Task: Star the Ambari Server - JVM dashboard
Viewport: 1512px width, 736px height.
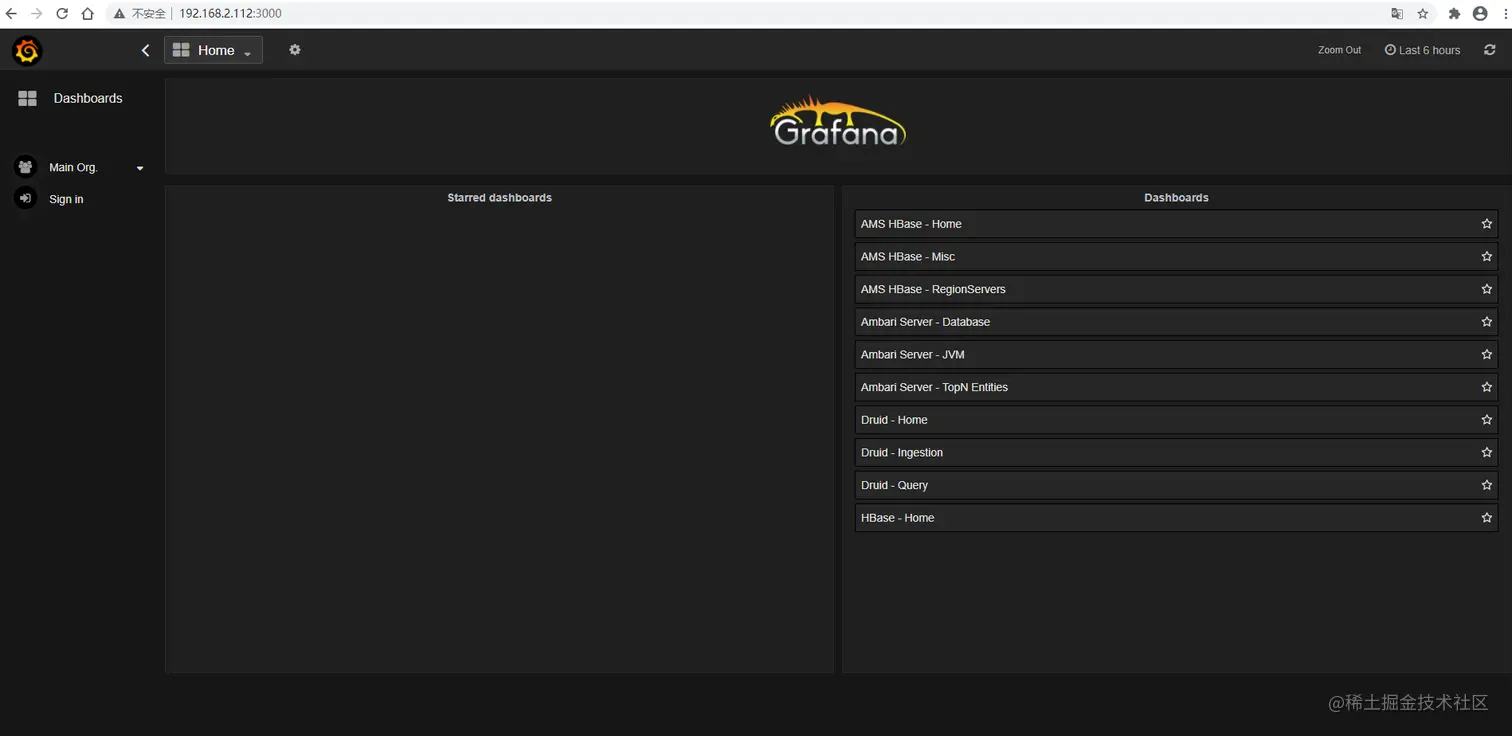Action: [1487, 355]
